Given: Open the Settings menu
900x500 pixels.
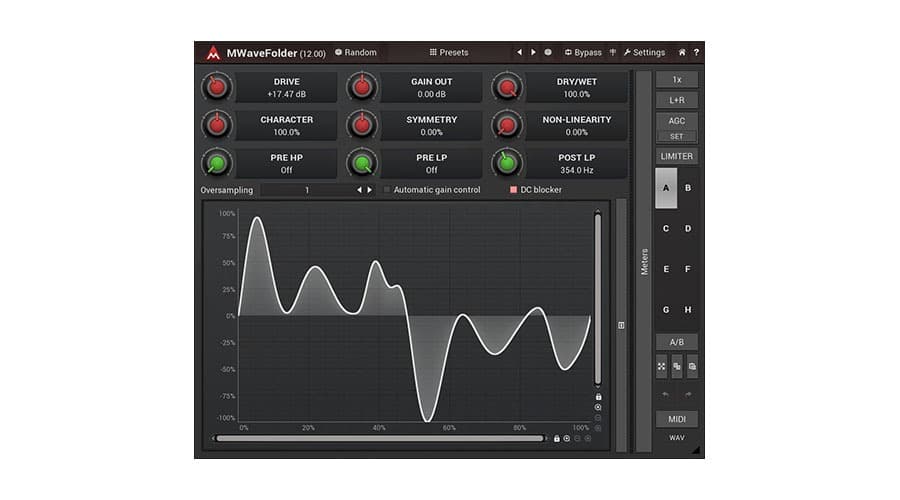Looking at the screenshot, I should 645,52.
